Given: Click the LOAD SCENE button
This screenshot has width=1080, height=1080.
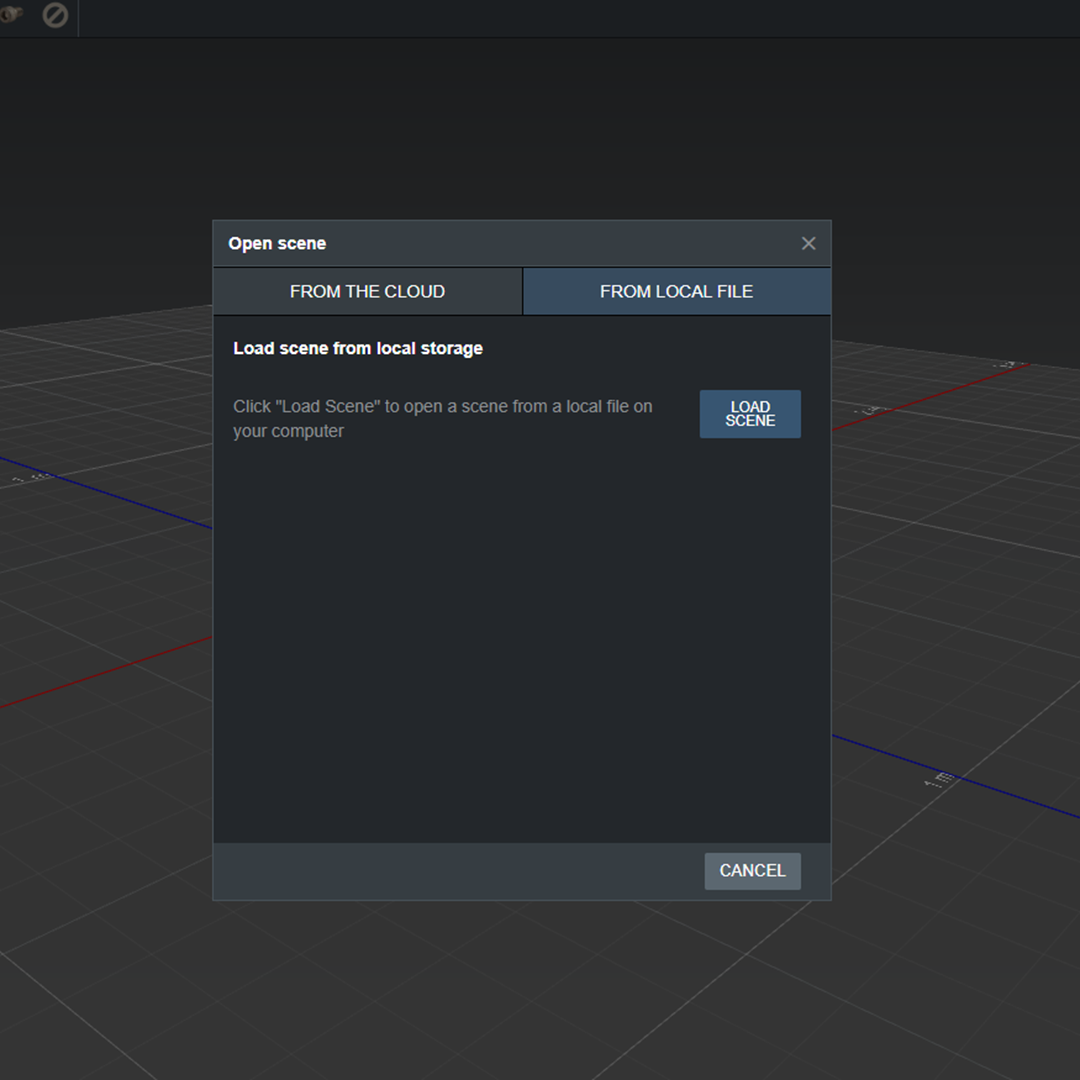Looking at the screenshot, I should 750,413.
